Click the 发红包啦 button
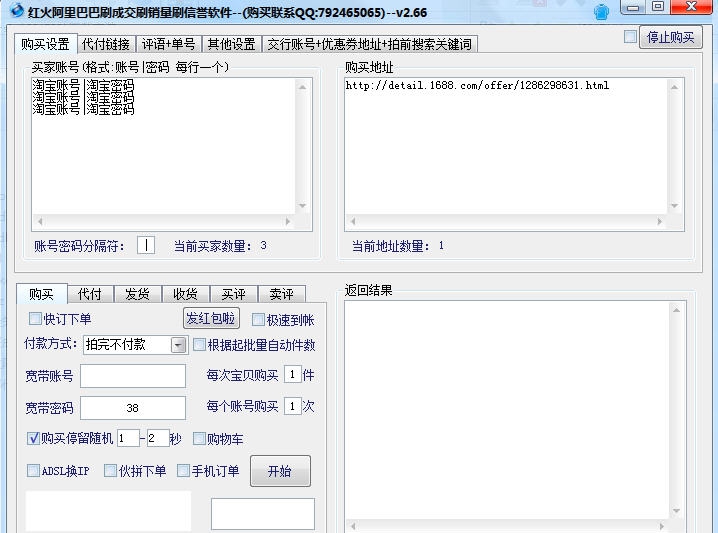Viewport: 718px width, 533px height. point(211,318)
